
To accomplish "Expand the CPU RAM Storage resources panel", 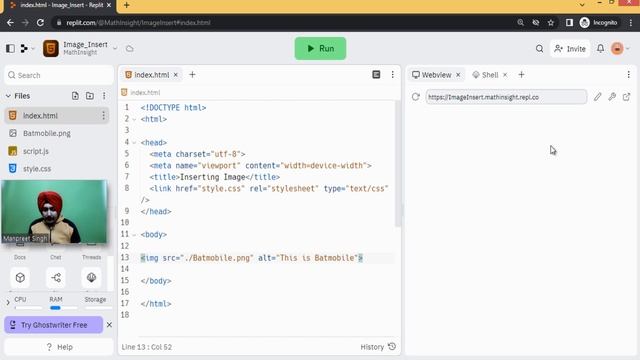I will 8,302.
